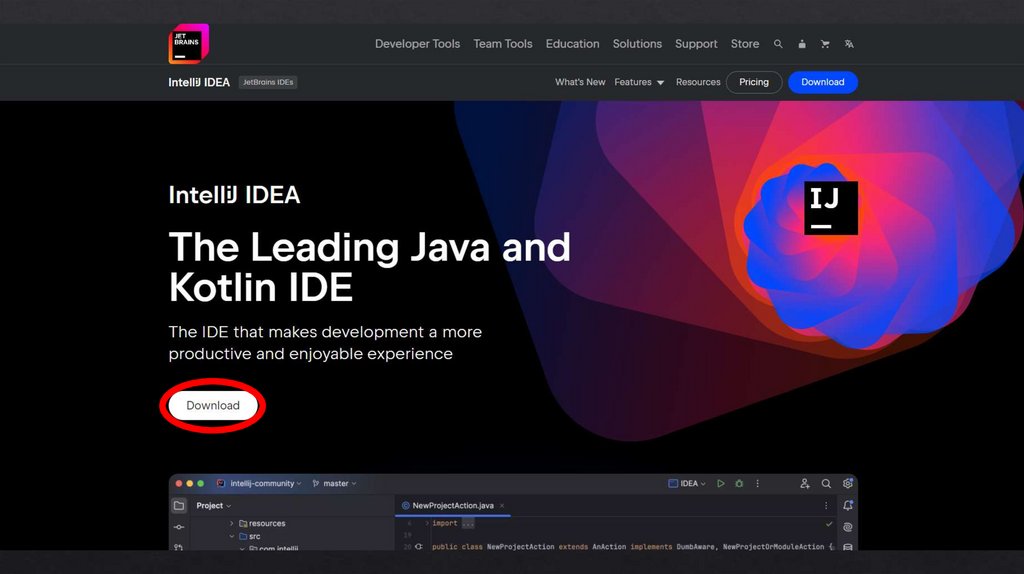
Task: Open the shopping cart icon
Action: click(x=825, y=44)
